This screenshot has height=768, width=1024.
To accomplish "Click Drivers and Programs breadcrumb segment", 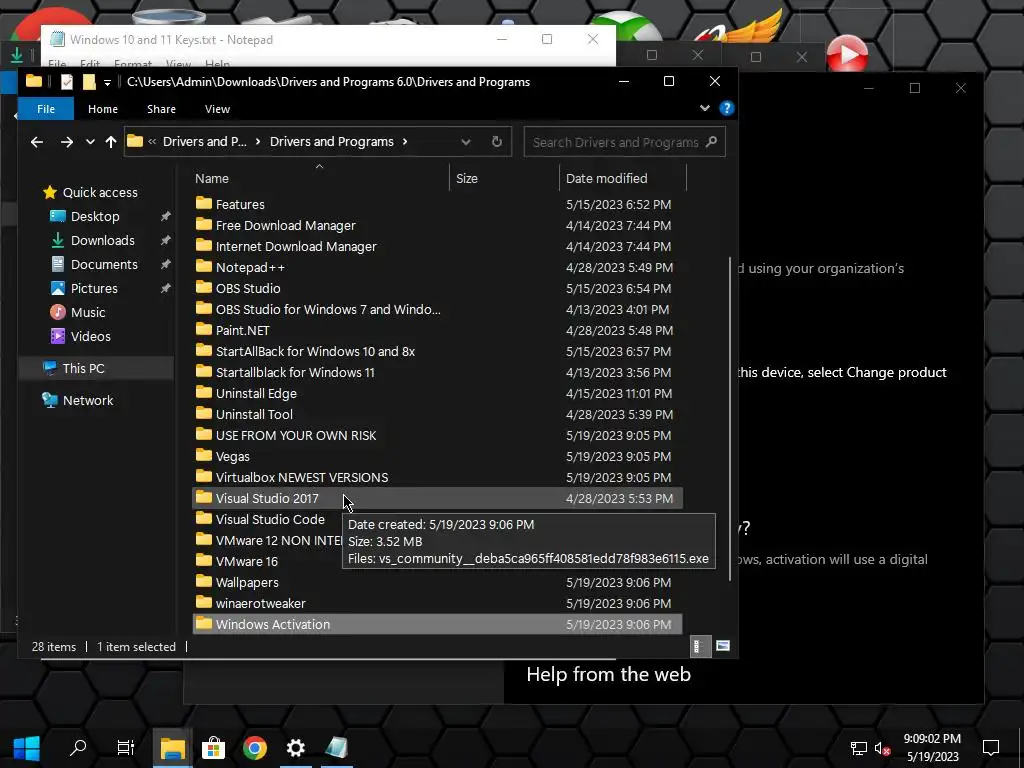I will point(332,142).
